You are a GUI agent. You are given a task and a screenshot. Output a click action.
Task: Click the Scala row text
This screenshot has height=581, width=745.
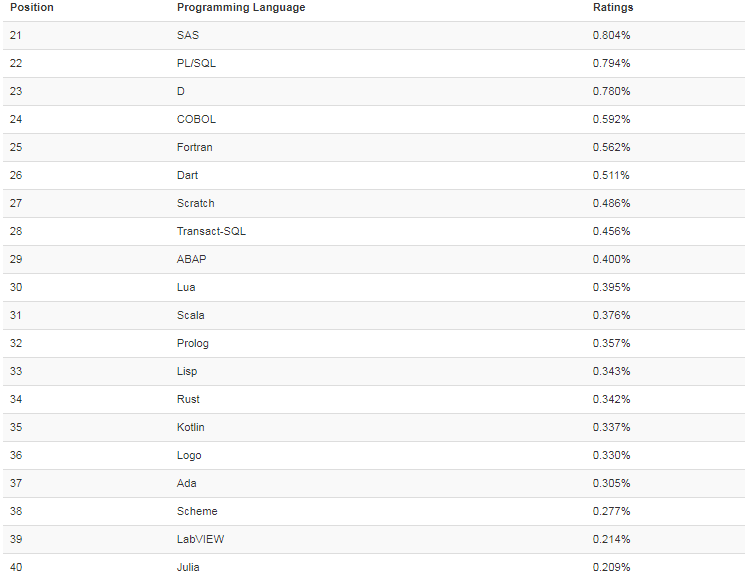coord(190,316)
